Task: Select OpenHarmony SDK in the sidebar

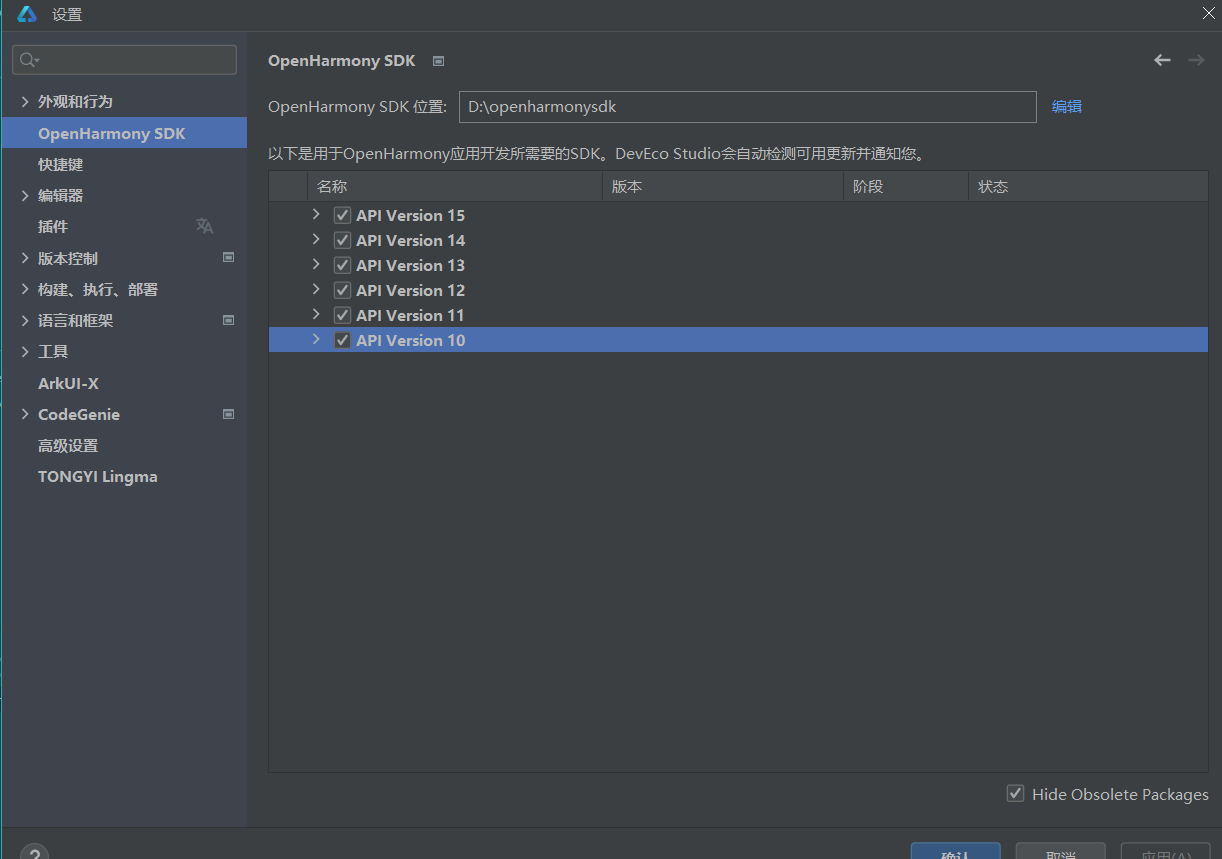Action: coord(124,133)
